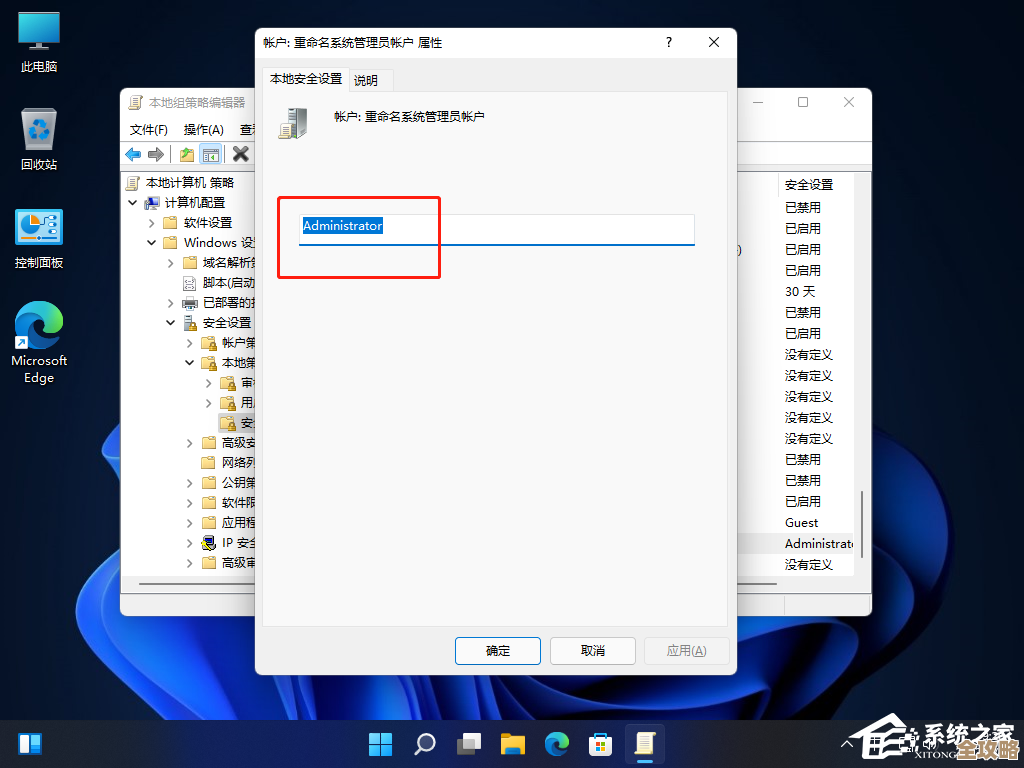
Task: Click the help question mark in the properties dialog
Action: (x=668, y=42)
